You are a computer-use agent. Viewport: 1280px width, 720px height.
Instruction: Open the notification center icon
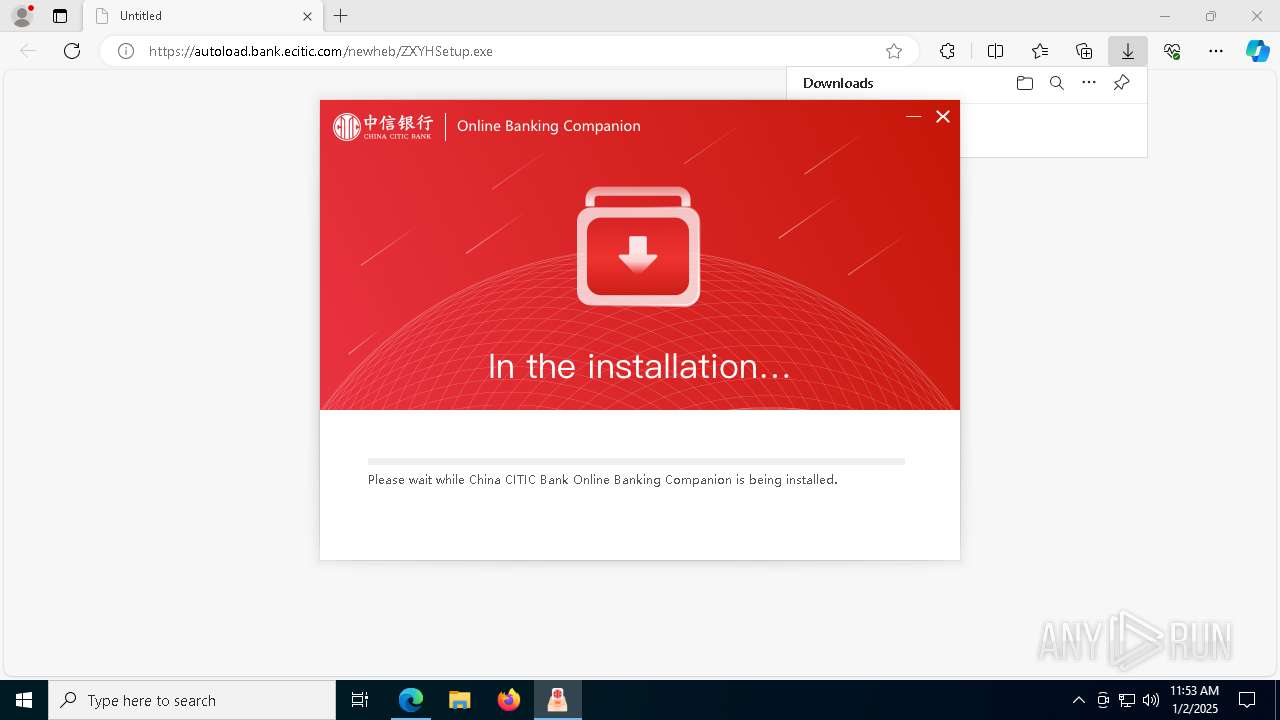(x=1247, y=700)
